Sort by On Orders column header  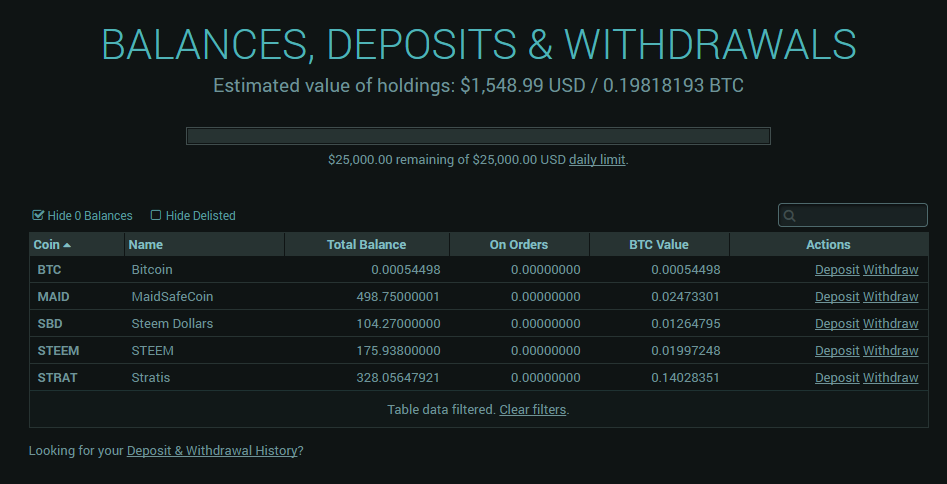pyautogui.click(x=518, y=244)
